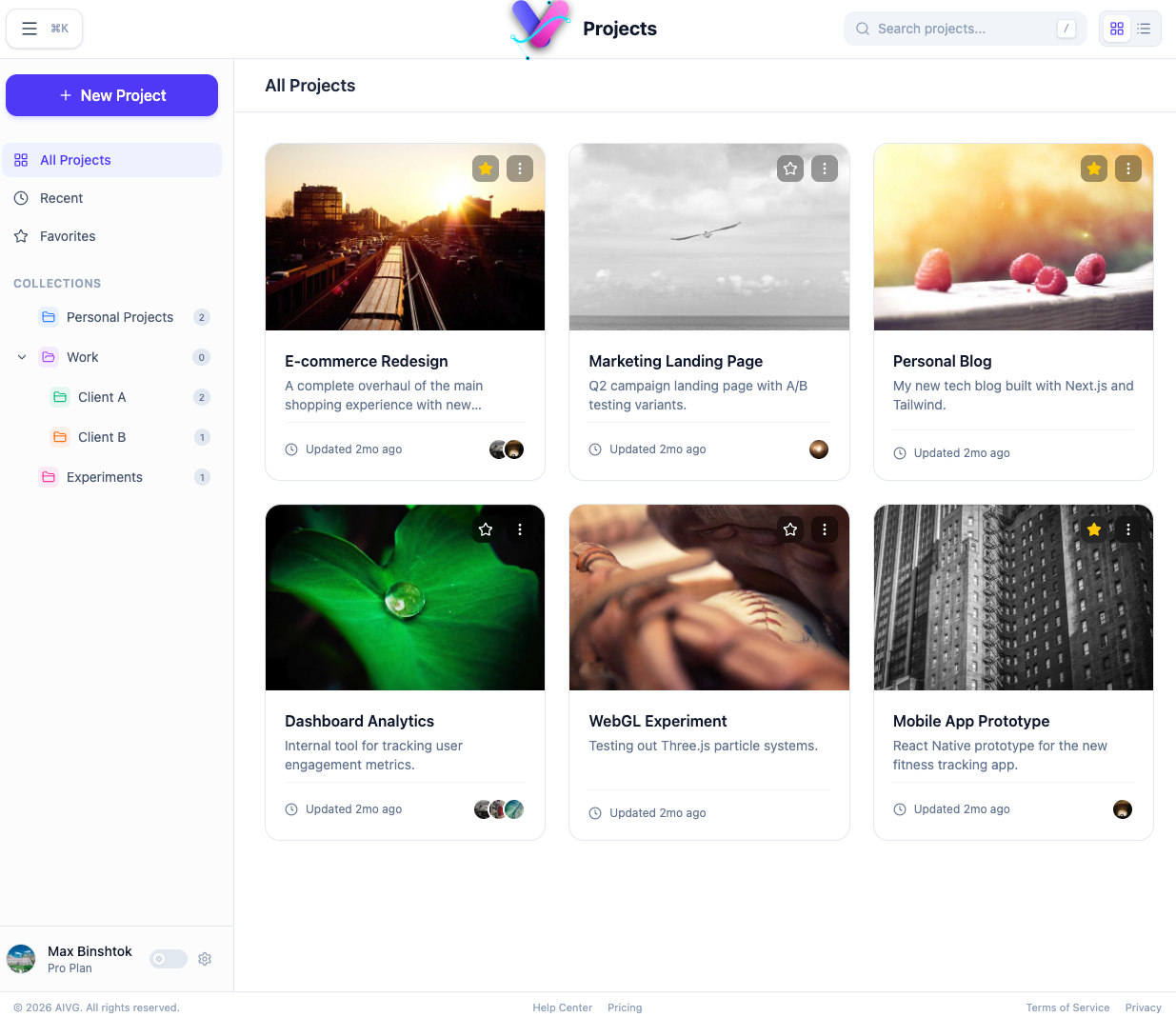This screenshot has height=1017, width=1176.
Task: Click Mobile App Prototype collaborator avatar
Action: (x=1123, y=809)
